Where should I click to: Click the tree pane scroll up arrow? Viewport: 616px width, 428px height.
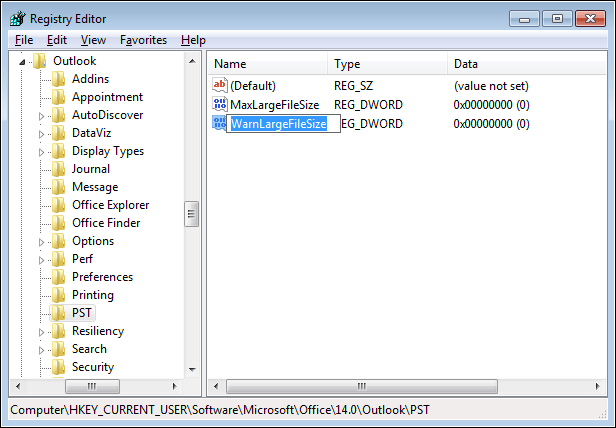tap(192, 61)
